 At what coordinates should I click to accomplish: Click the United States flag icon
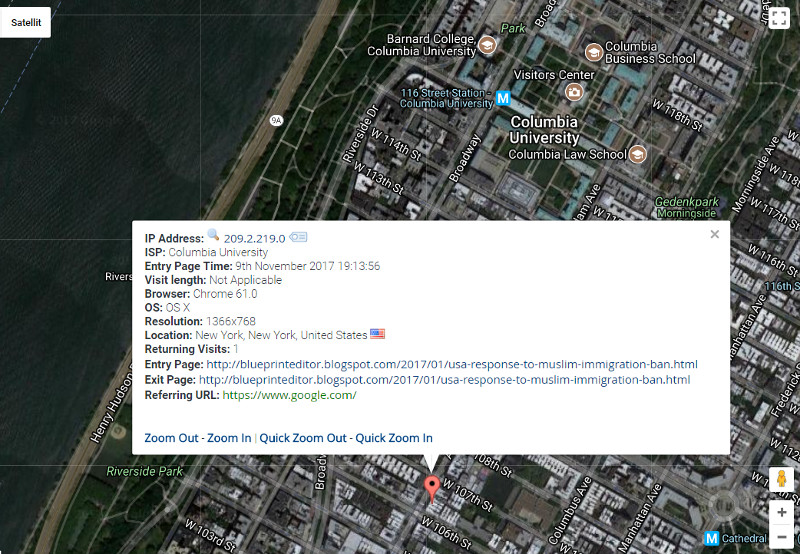point(377,334)
